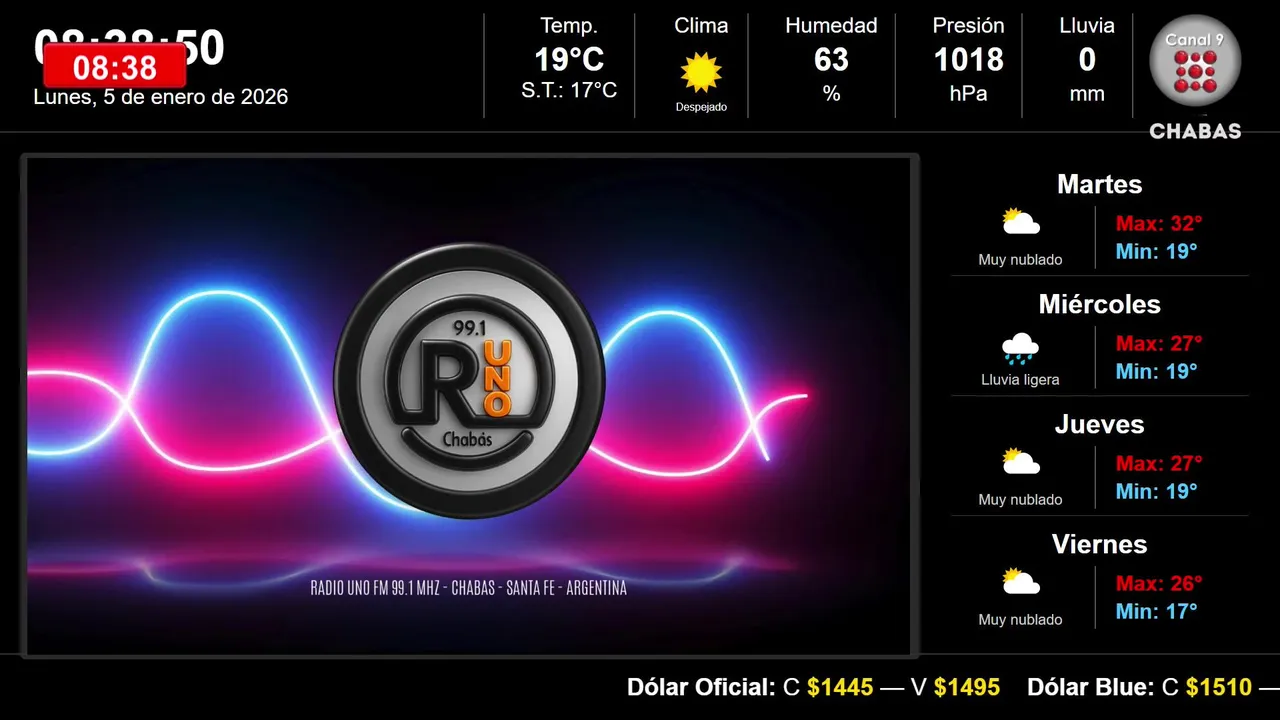Image resolution: width=1280 pixels, height=720 pixels.
Task: Click the Radio Uno FM 99.1 MHz caption
Action: [x=469, y=588]
